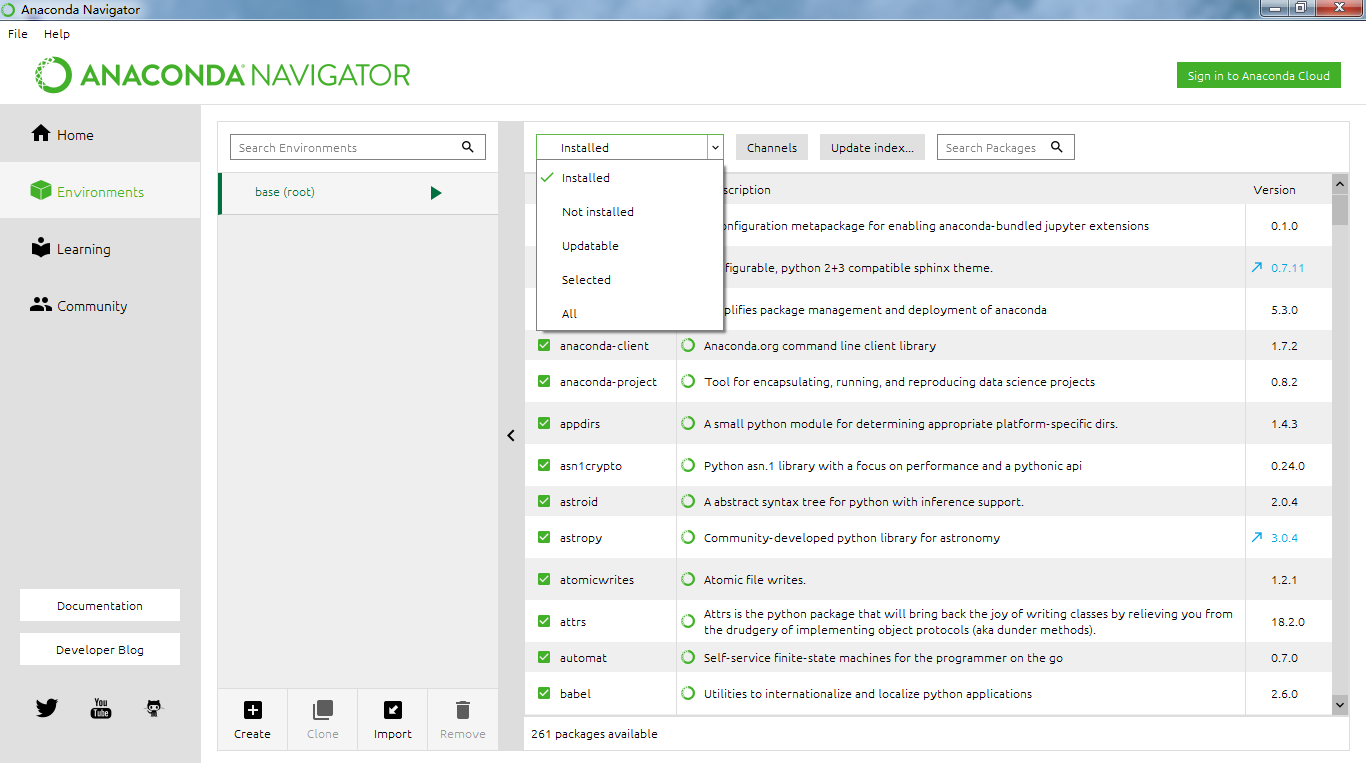Collapse the environments panel with the chevron
This screenshot has width=1366, height=763.
(x=511, y=435)
